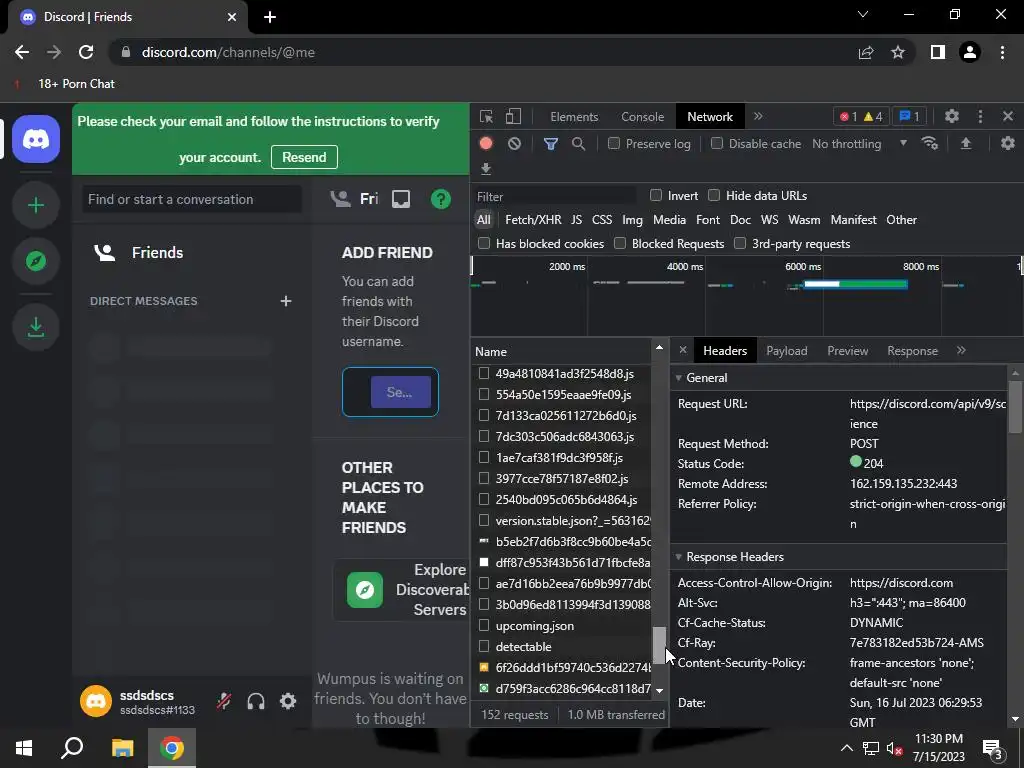Switch to the Console panel
Image resolution: width=1024 pixels, height=768 pixels.
tap(643, 117)
